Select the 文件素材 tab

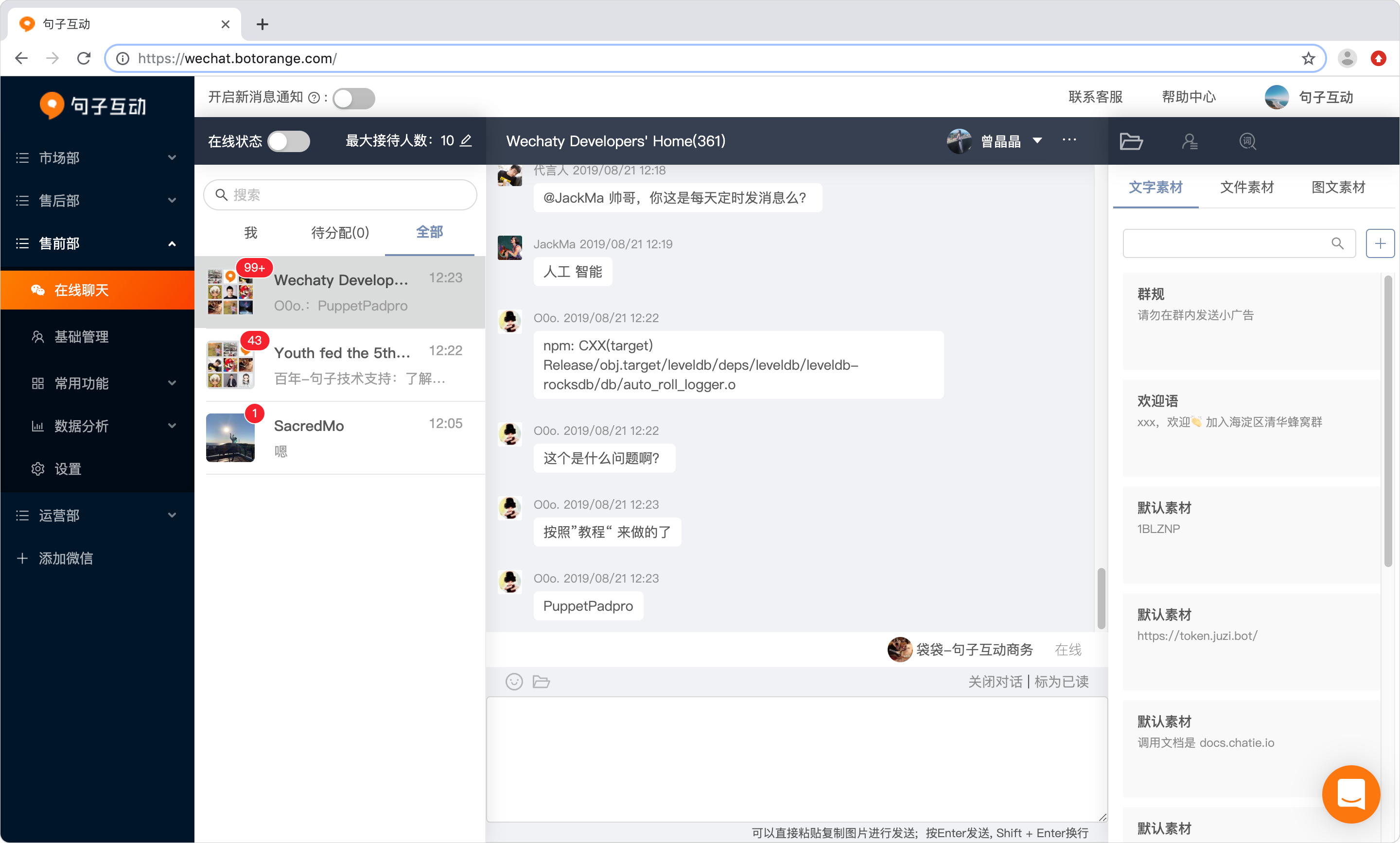[1246, 187]
